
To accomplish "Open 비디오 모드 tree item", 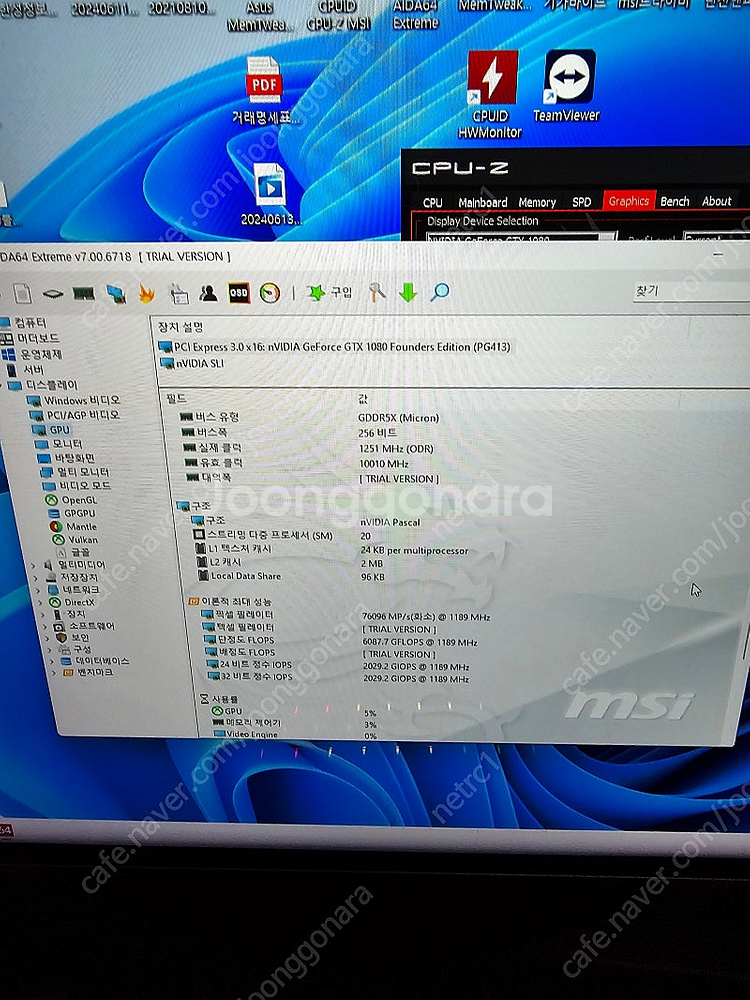I will [77, 486].
